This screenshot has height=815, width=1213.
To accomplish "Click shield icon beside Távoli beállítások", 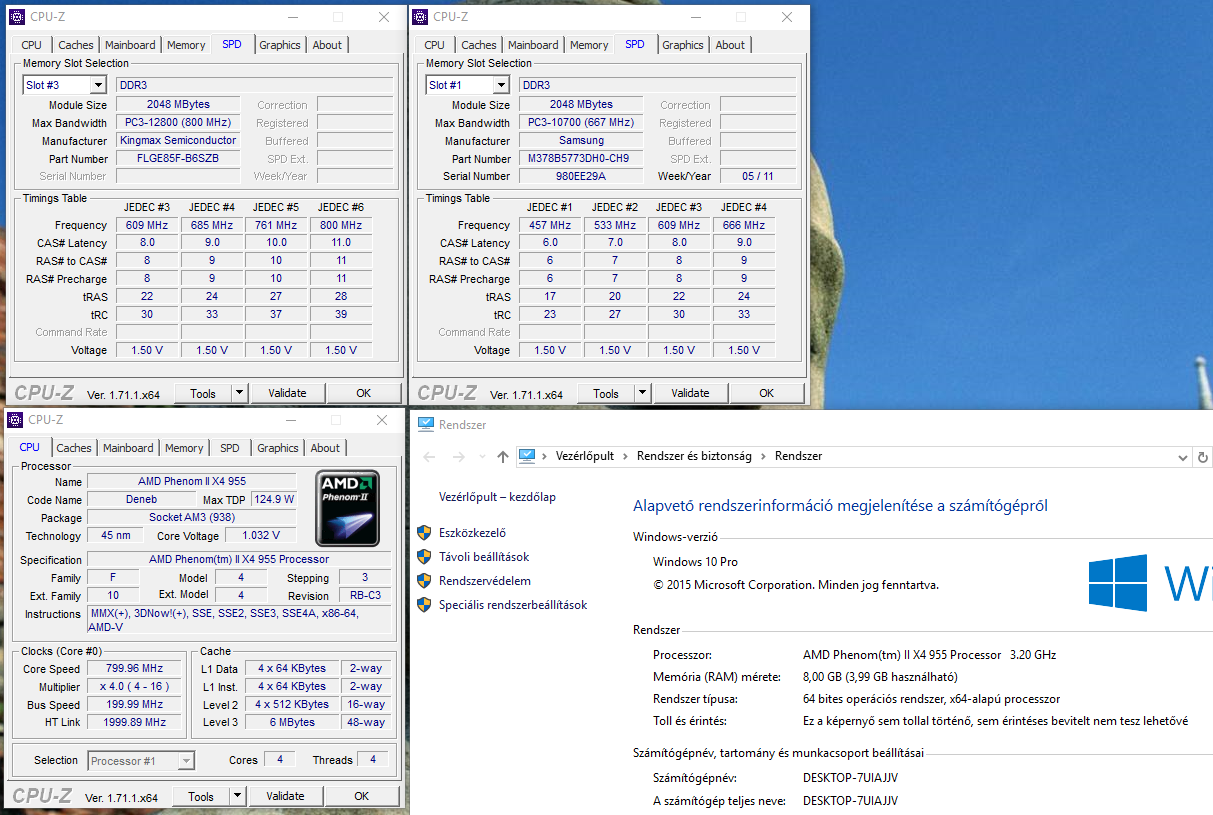I will [x=424, y=557].
